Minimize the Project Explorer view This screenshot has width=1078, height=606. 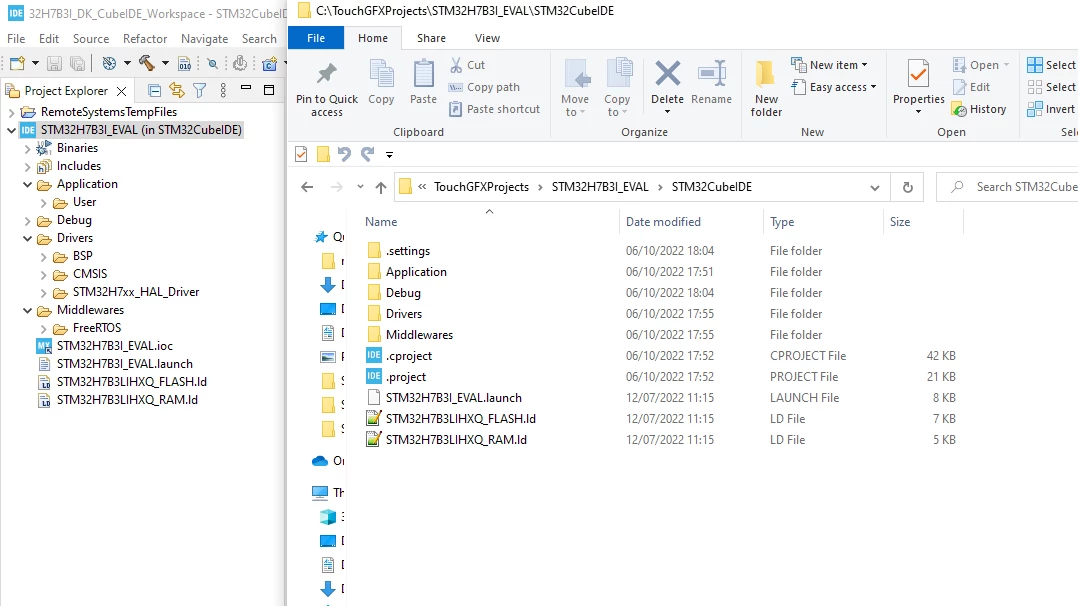point(245,87)
